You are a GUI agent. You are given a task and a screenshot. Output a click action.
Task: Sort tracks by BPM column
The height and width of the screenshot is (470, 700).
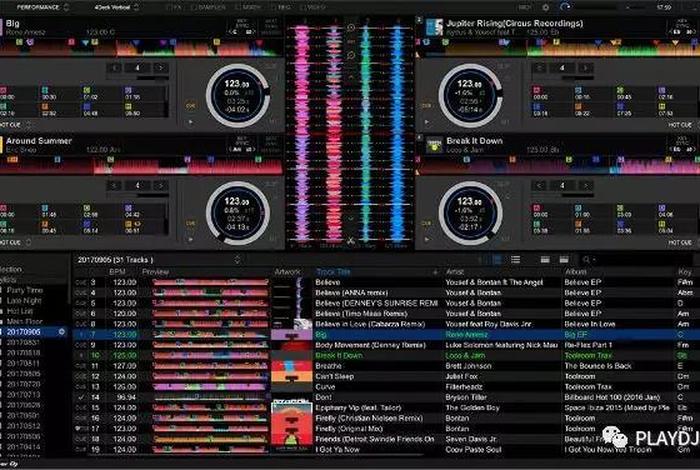[117, 271]
